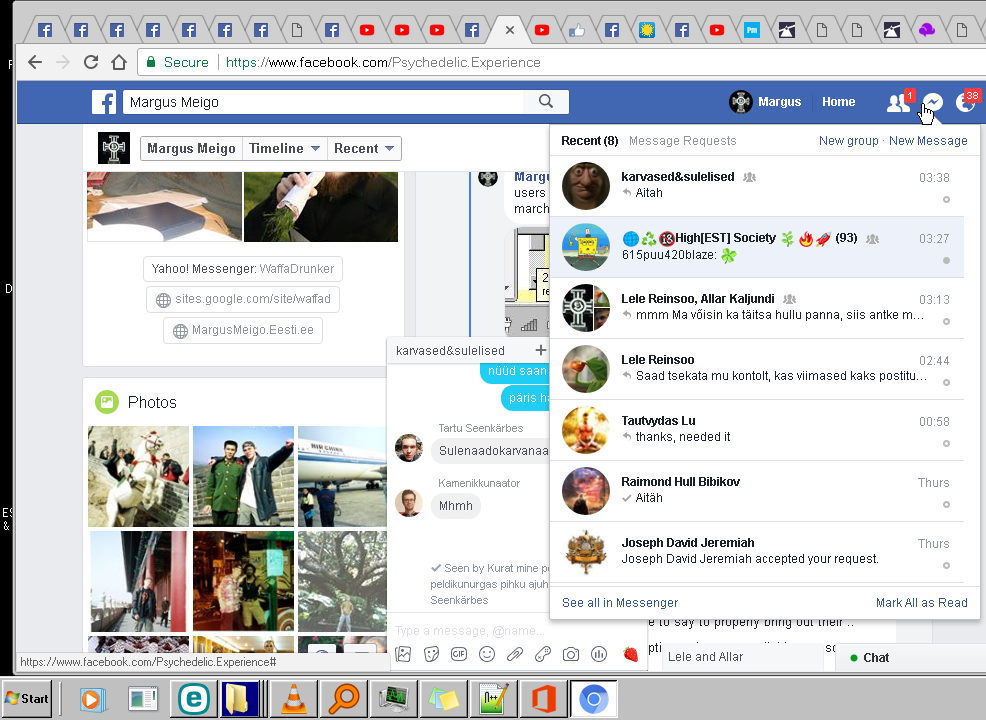This screenshot has height=720, width=986.
Task: Send the strawberry emoji in chat
Action: [x=631, y=654]
